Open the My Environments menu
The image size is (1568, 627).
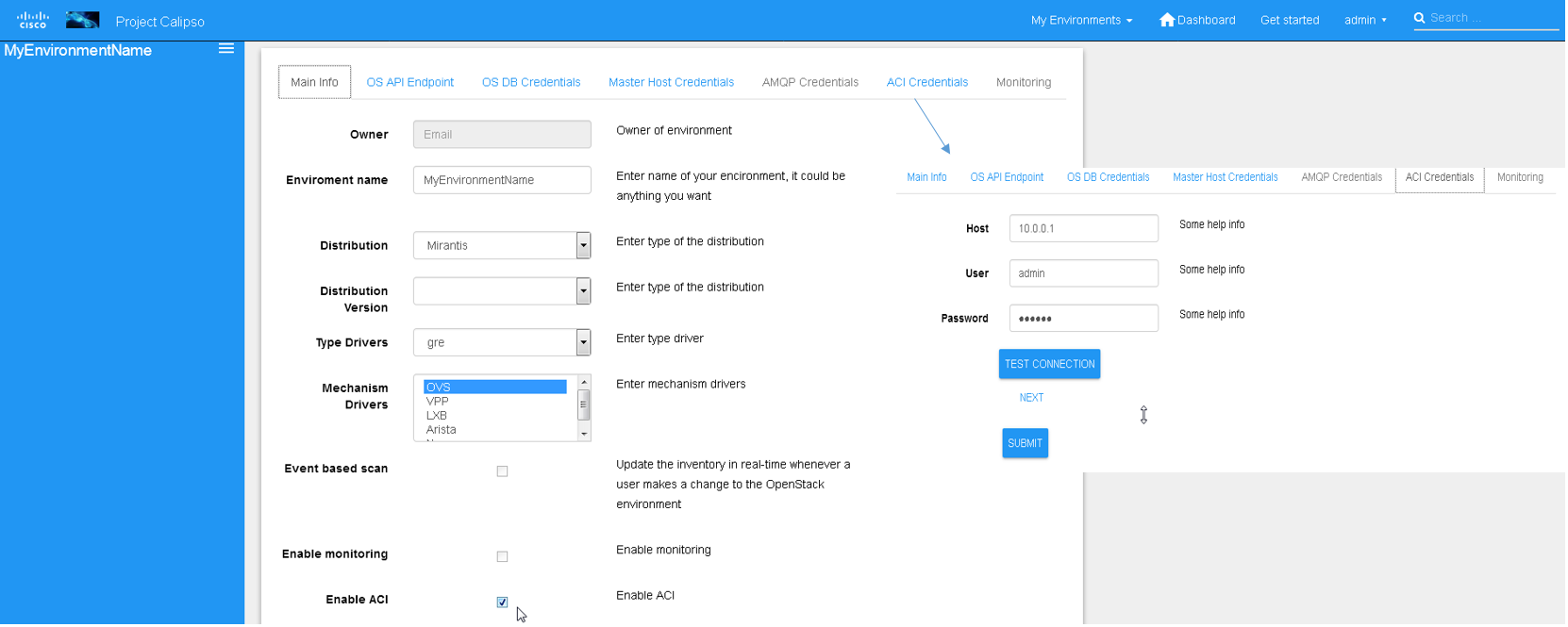coord(1081,20)
